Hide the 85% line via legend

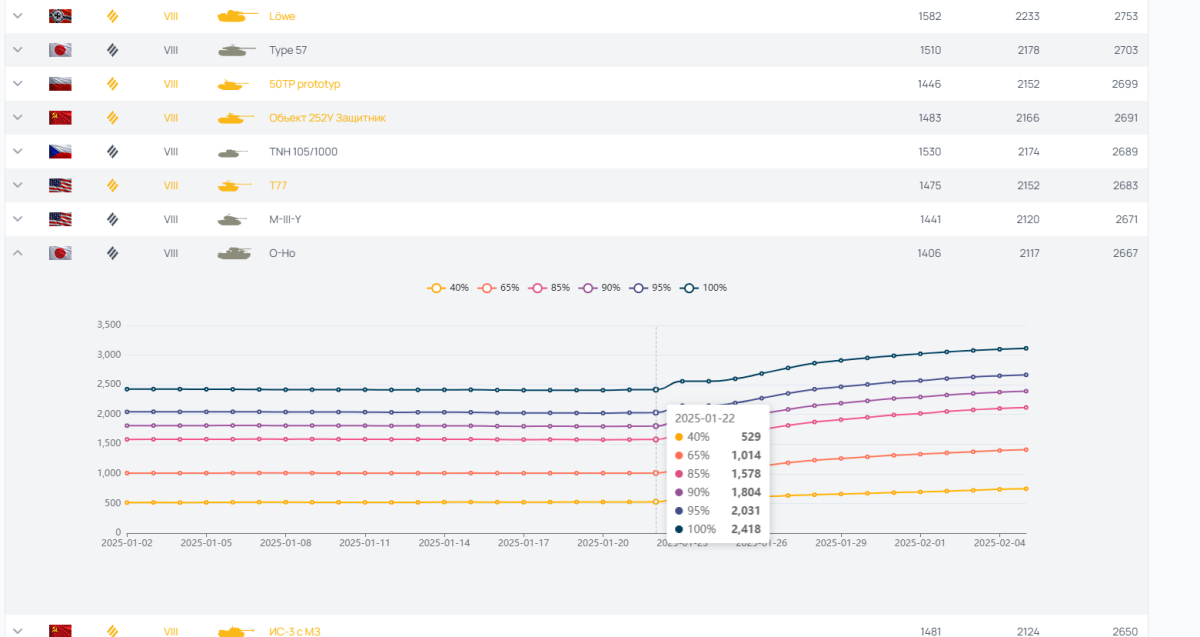coord(550,288)
